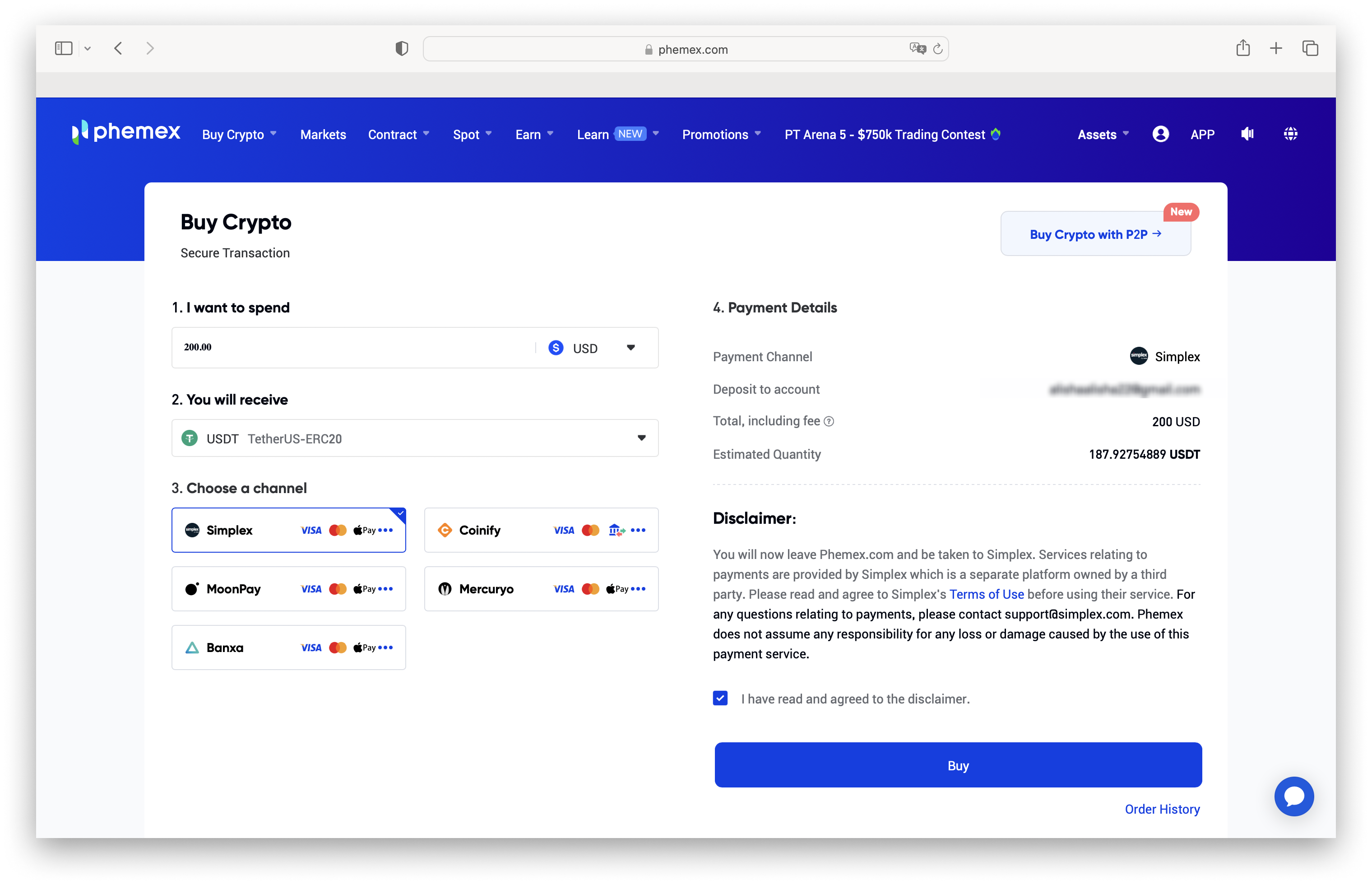The image size is (1372, 885).
Task: Click the Phemex logo
Action: 126,132
